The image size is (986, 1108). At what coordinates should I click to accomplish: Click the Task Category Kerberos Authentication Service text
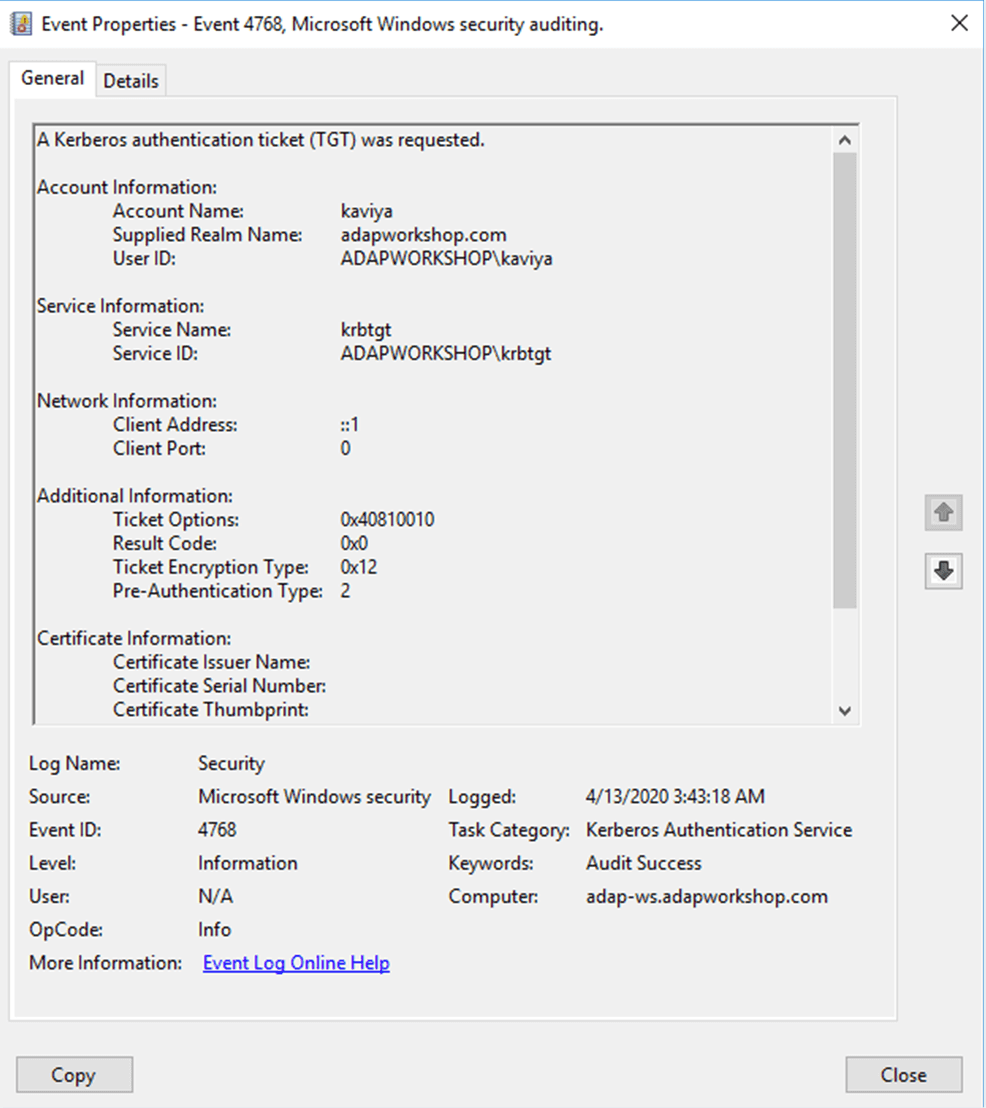click(x=719, y=829)
